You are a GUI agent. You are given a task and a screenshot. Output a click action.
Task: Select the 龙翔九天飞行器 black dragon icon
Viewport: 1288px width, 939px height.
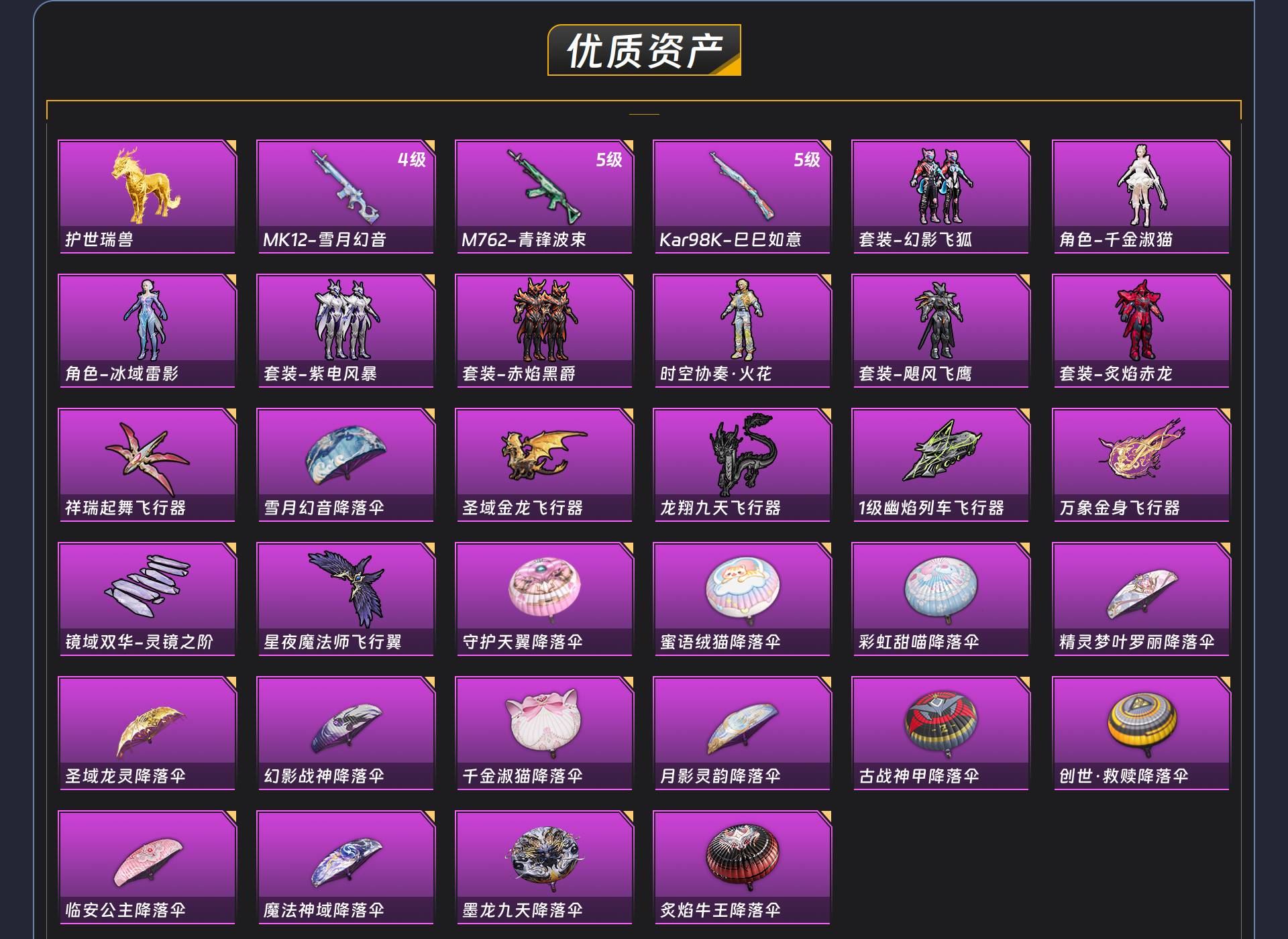[x=743, y=454]
